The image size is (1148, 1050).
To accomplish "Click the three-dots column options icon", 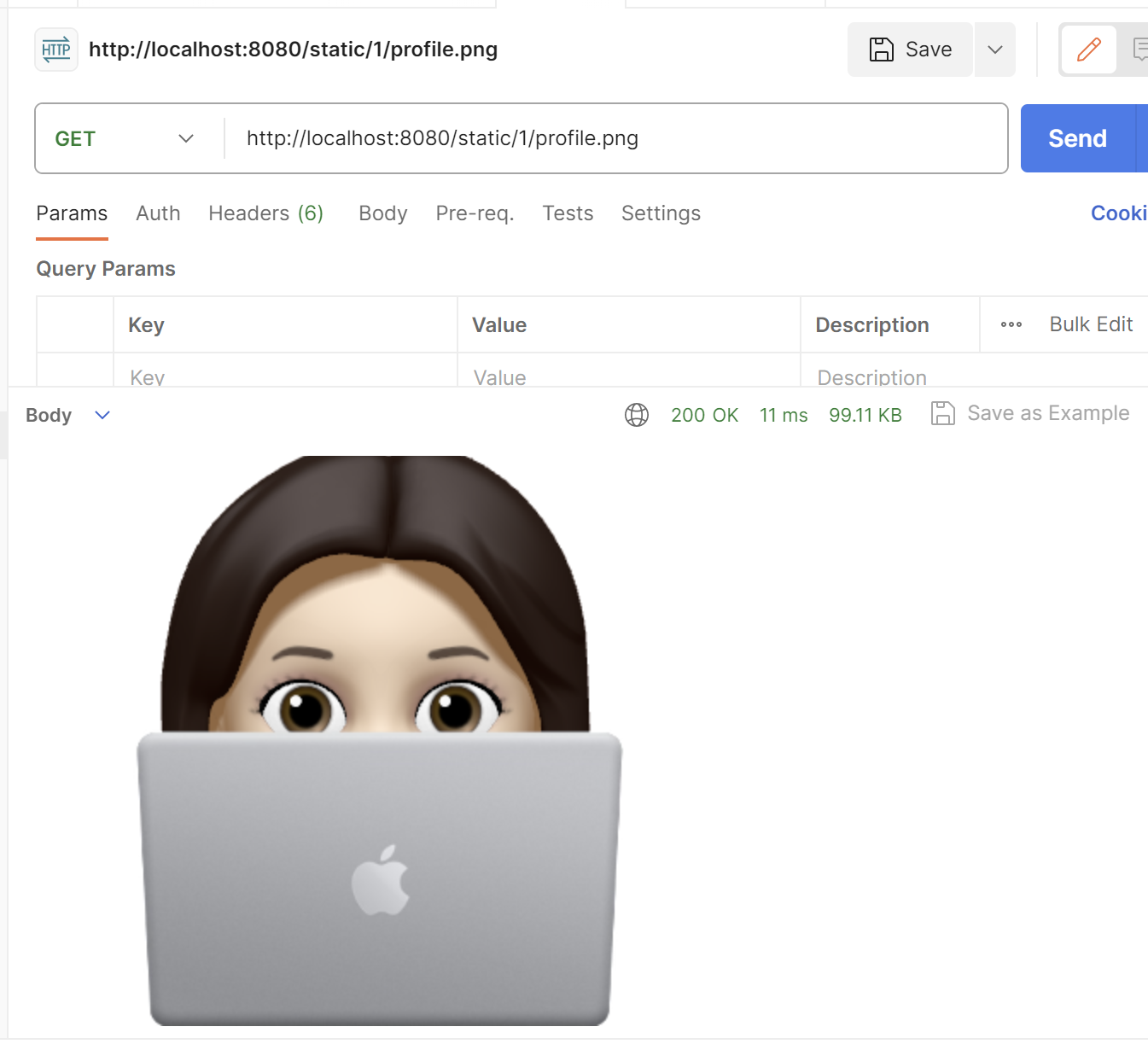I will pyautogui.click(x=1011, y=324).
